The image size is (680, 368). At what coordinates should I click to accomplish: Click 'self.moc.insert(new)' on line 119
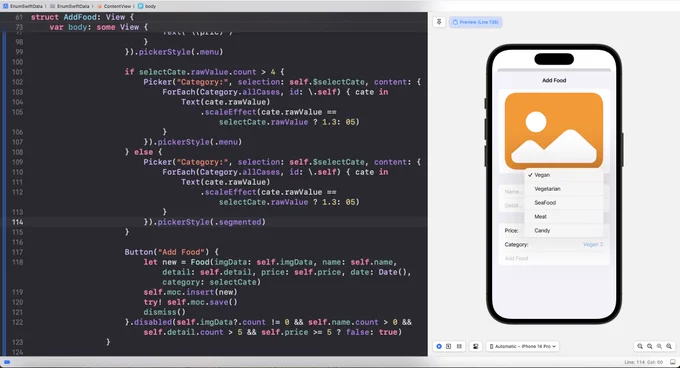[x=190, y=292]
